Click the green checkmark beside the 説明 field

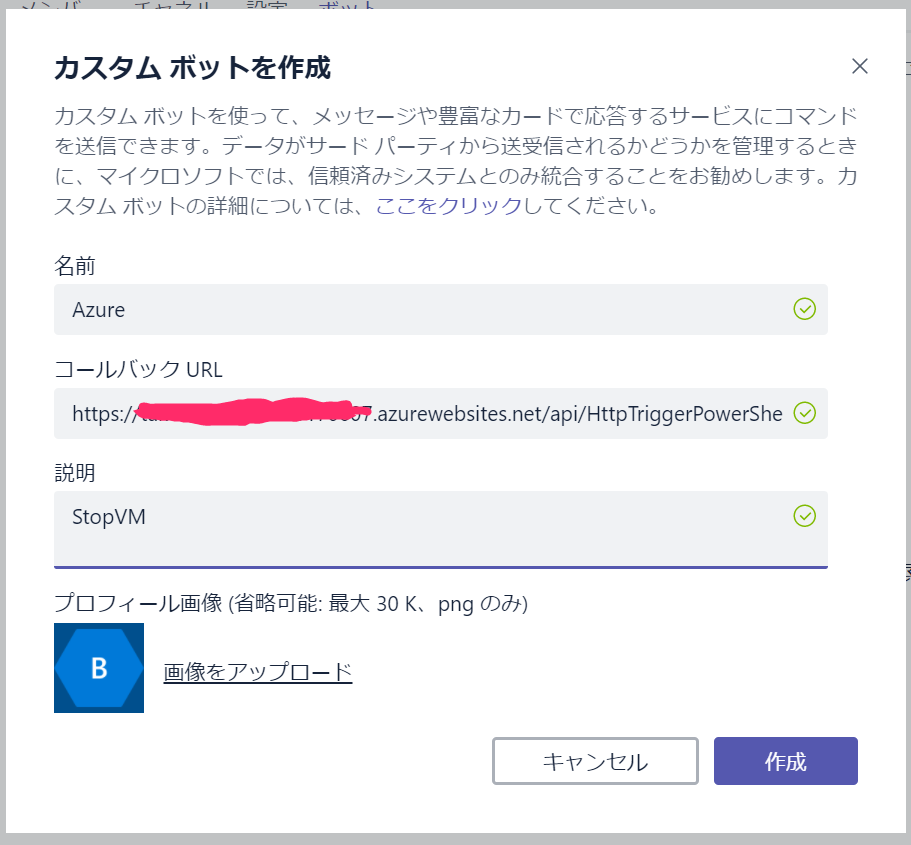pos(804,517)
